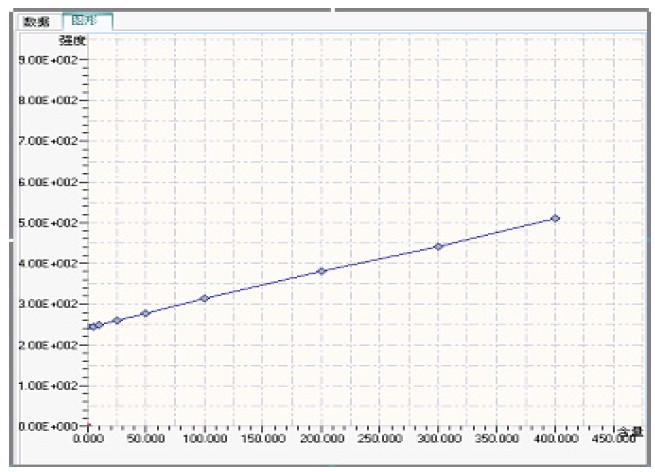Click the calibration line between 200.000 and 300.000
The image size is (655, 472).
(380, 259)
